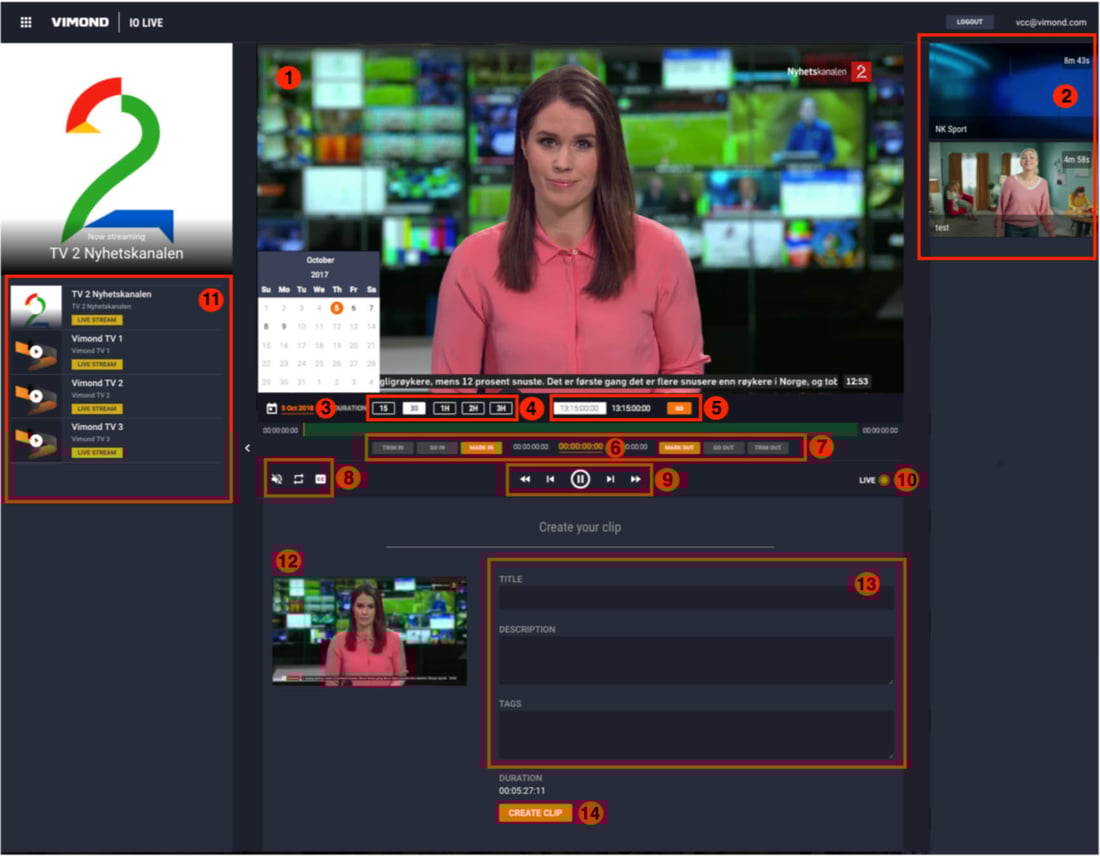Click the main video player
Image resolution: width=1100 pixels, height=856 pixels.
[x=580, y=220]
